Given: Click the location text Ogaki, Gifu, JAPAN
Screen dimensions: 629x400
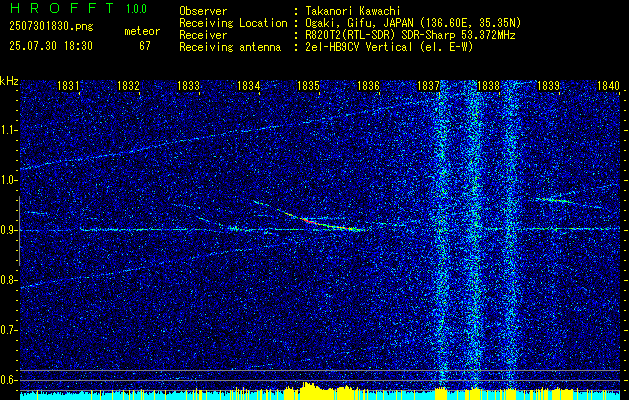Looking at the screenshot, I should coord(358,23).
